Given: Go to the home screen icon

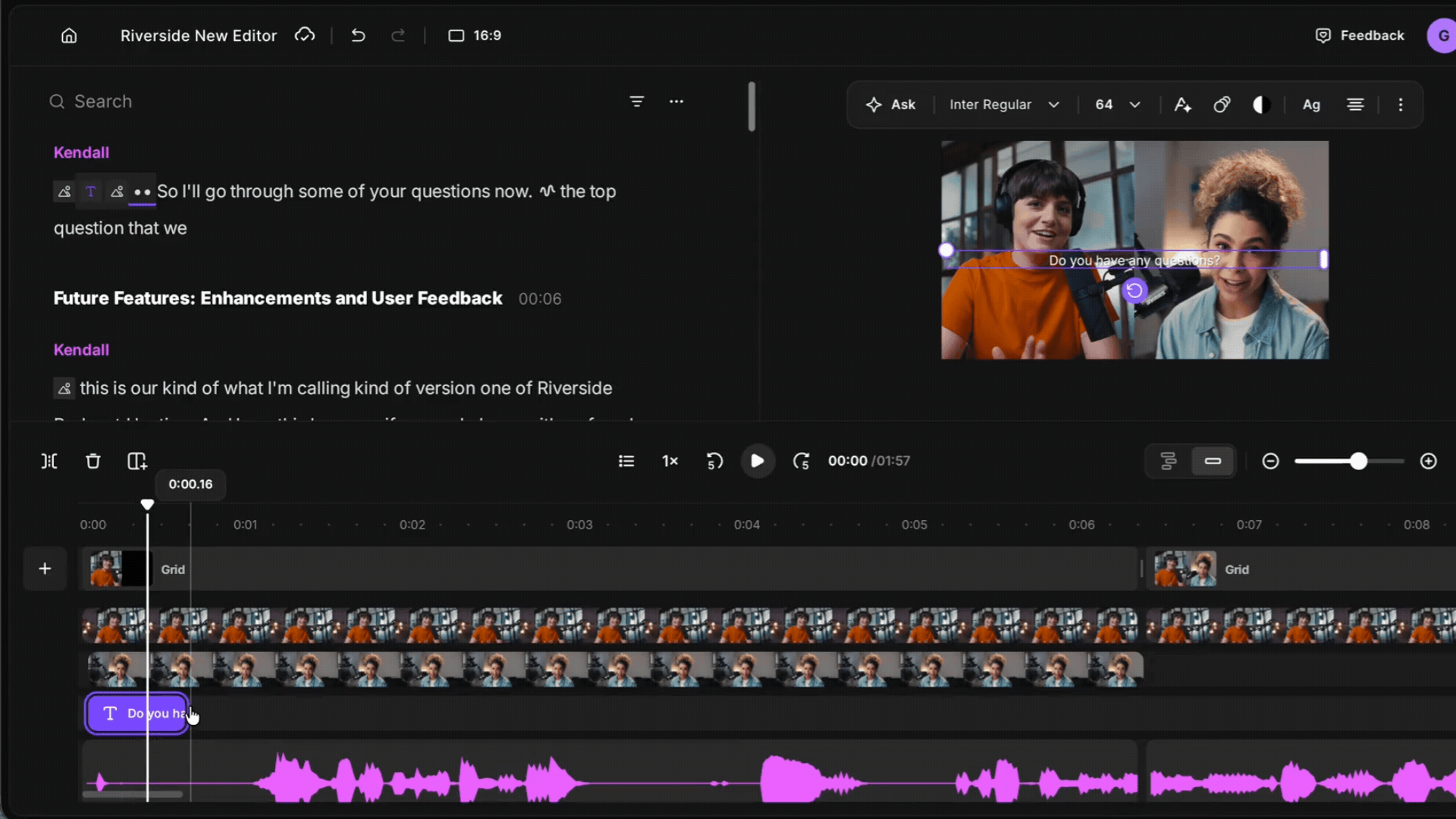Looking at the screenshot, I should point(69,36).
